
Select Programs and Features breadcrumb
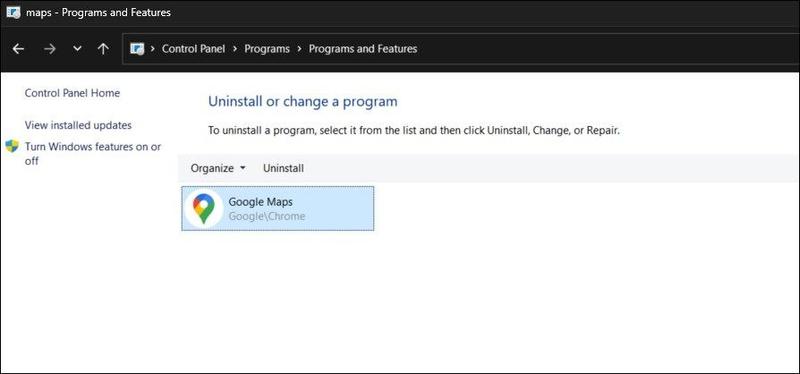click(363, 49)
